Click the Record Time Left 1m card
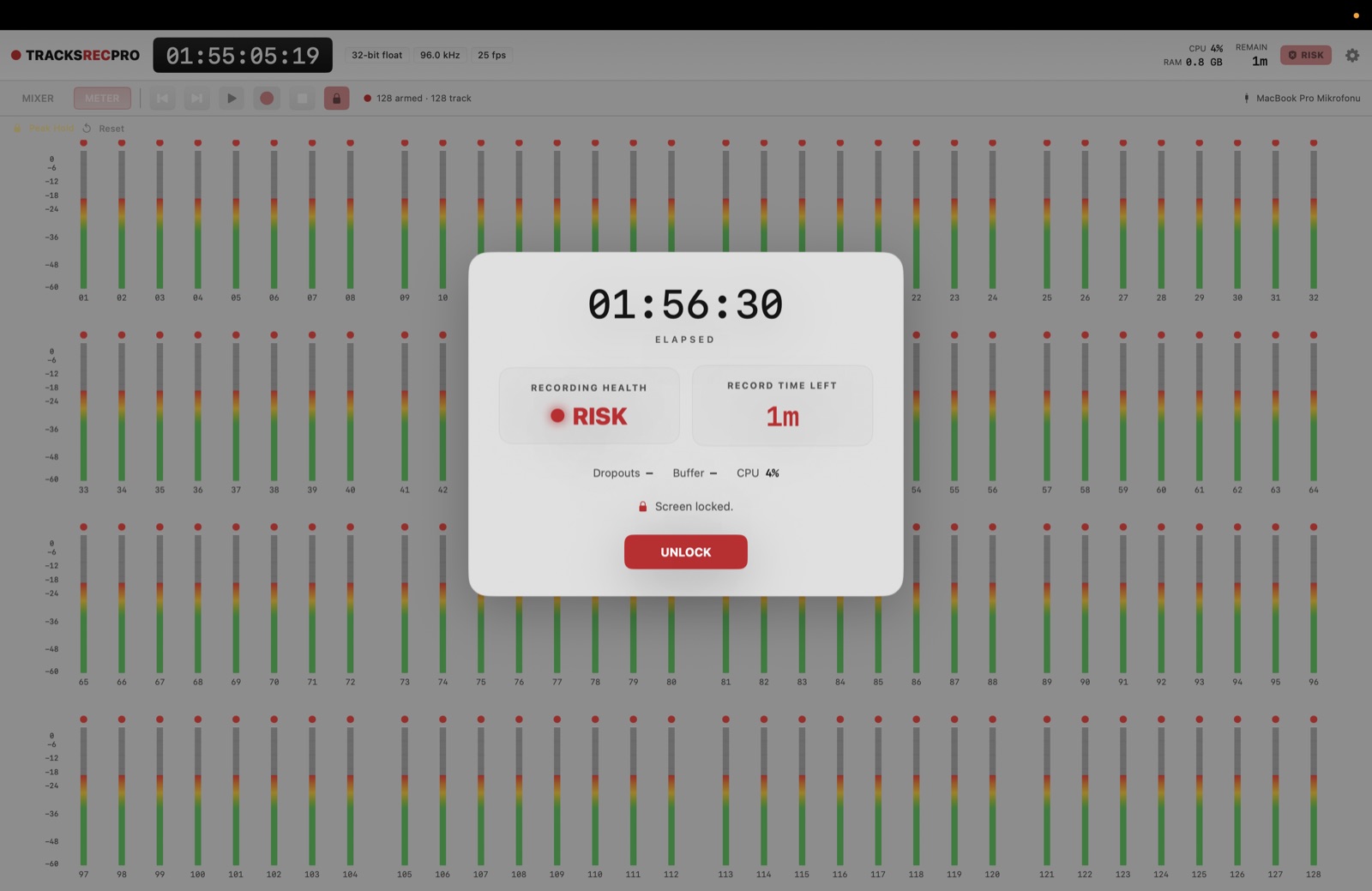1372x891 pixels. coord(782,405)
